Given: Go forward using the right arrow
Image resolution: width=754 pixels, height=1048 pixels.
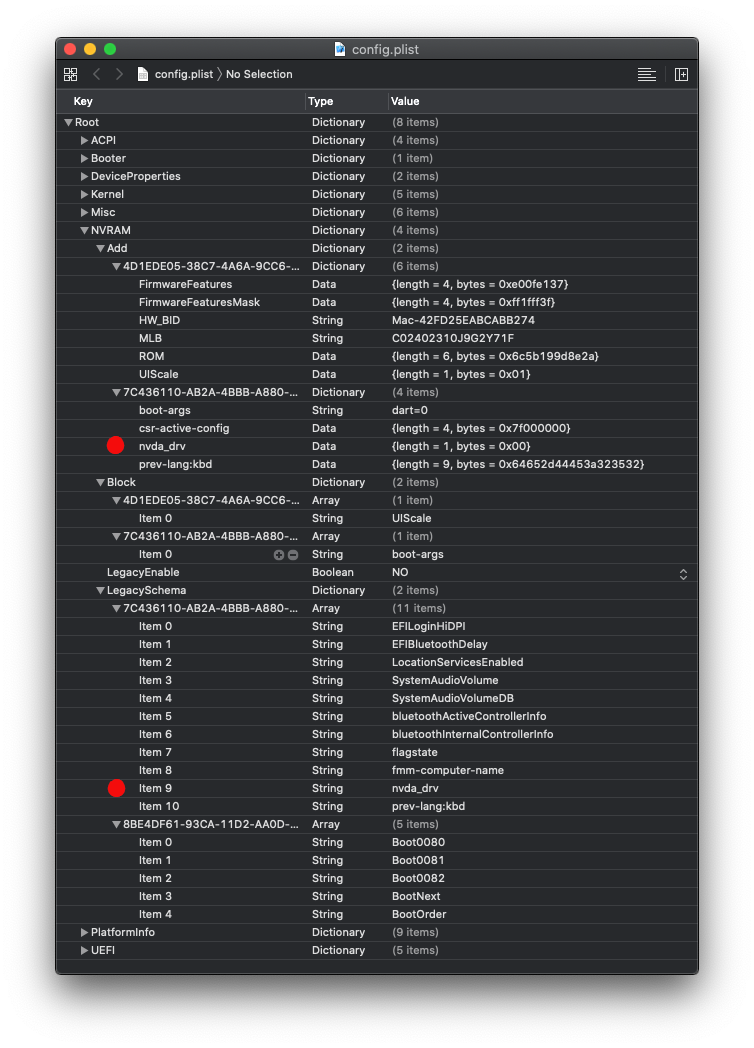Looking at the screenshot, I should click(120, 74).
